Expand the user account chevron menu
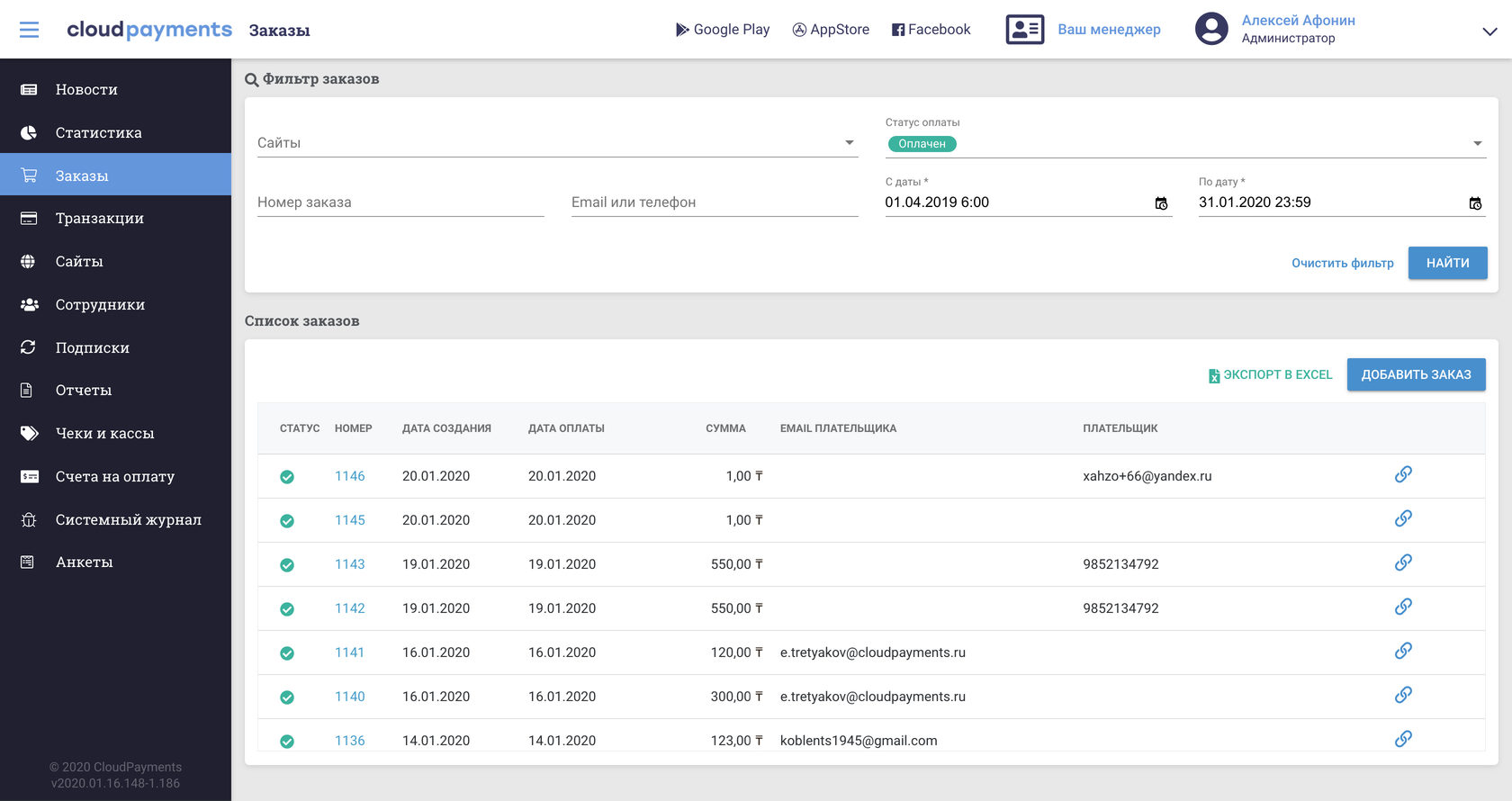The image size is (1512, 801). 1489,31
